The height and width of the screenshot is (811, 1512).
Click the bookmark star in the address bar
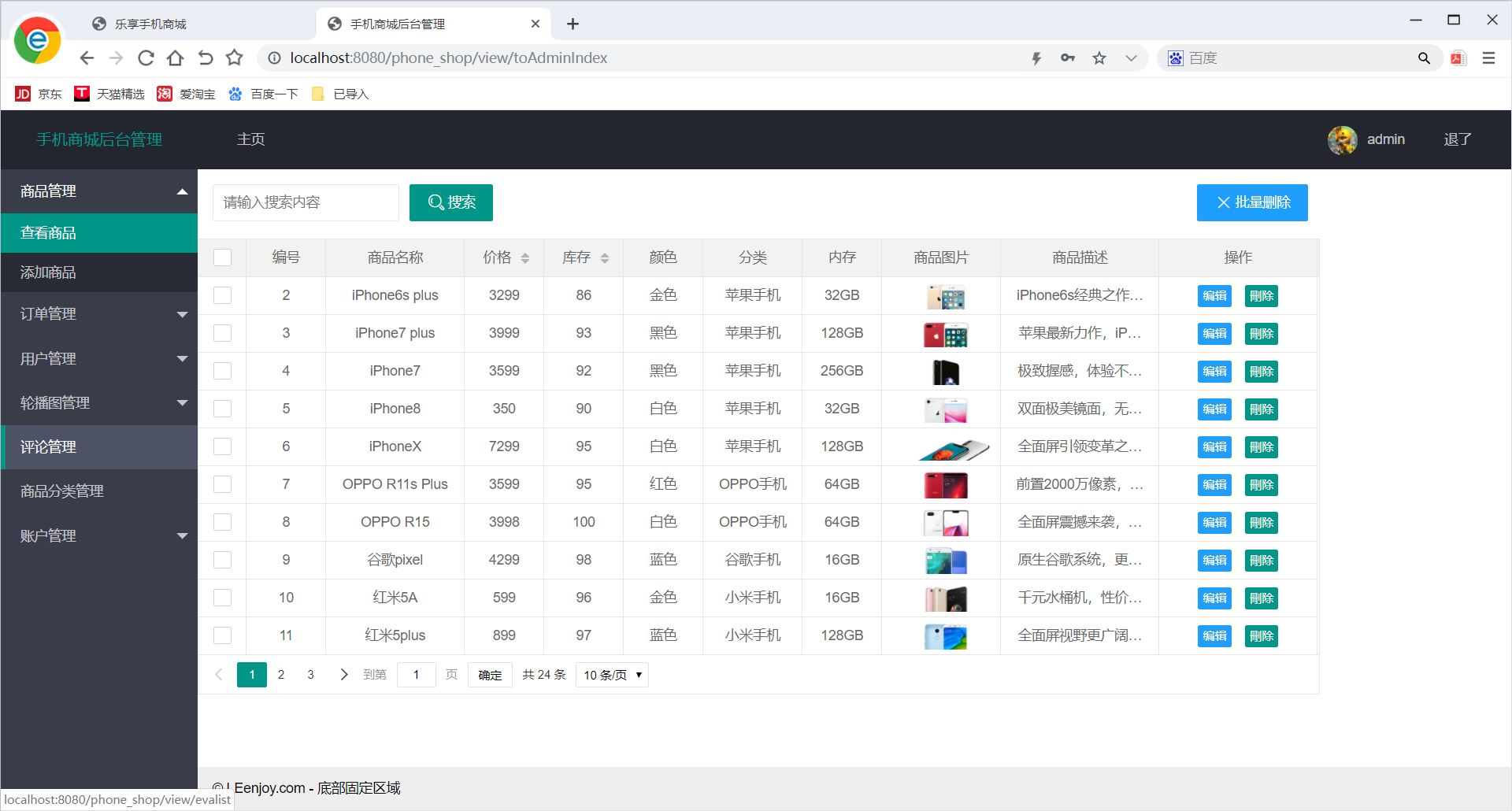[1099, 57]
